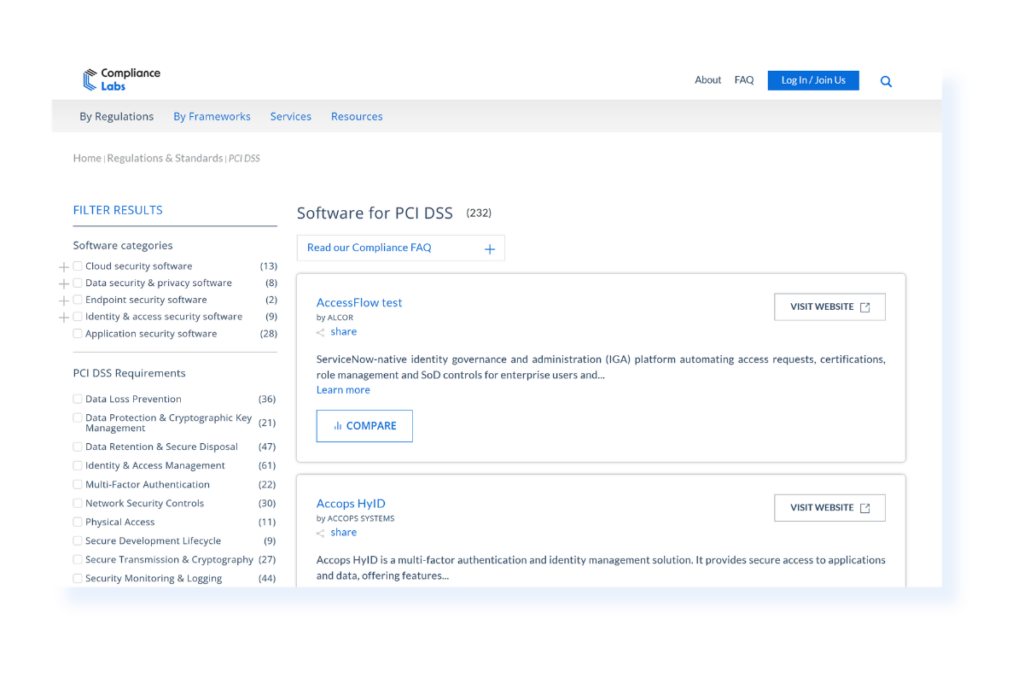Click the plus icon on Compliance FAQ

489,249
